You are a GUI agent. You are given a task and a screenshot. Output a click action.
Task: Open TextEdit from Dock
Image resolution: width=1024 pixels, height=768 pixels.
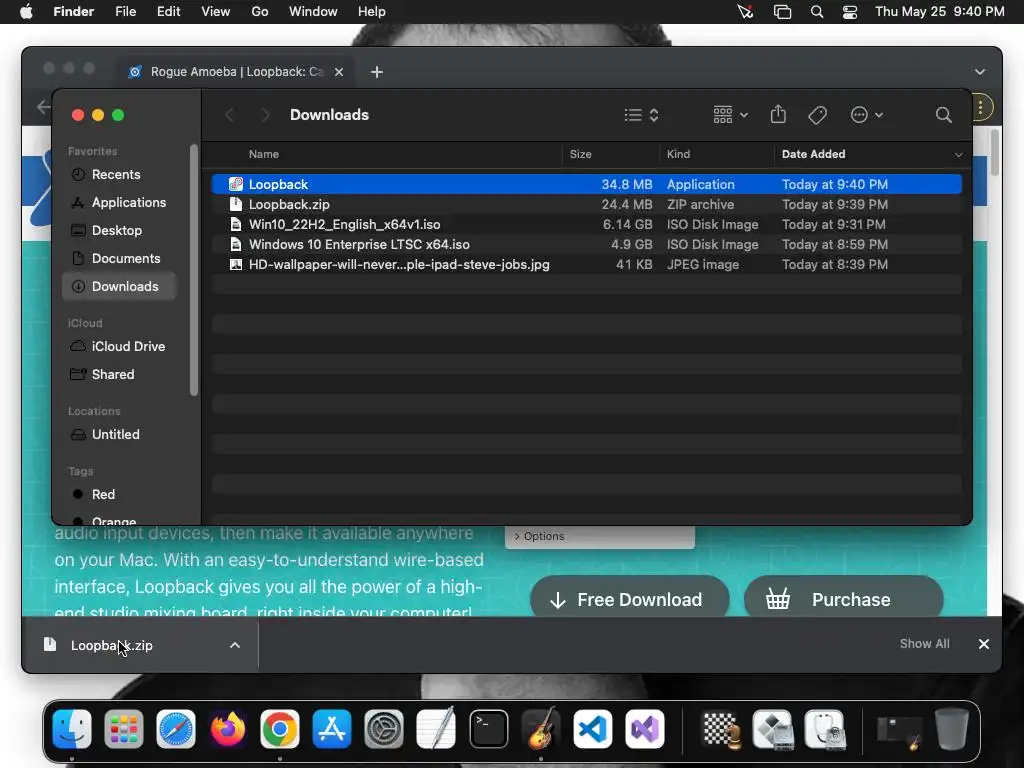[x=436, y=729]
